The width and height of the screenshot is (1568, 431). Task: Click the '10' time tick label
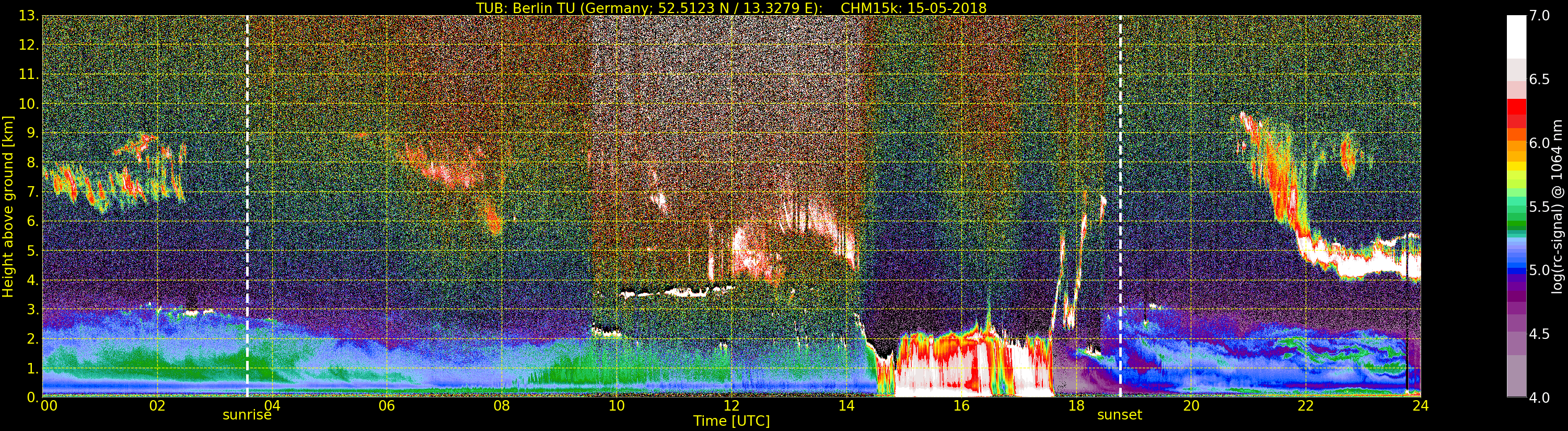[617, 405]
